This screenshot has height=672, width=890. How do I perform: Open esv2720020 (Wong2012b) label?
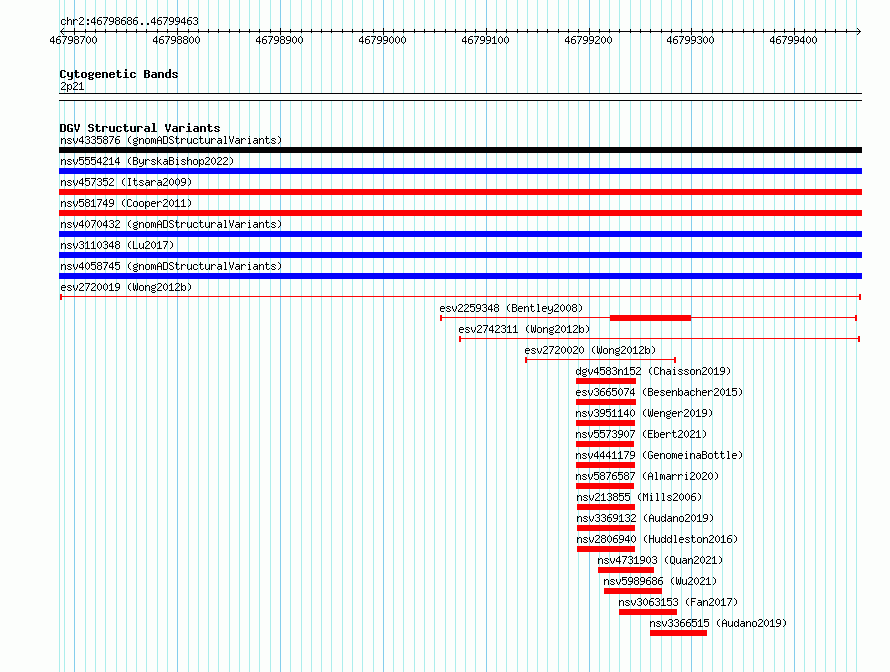point(590,350)
